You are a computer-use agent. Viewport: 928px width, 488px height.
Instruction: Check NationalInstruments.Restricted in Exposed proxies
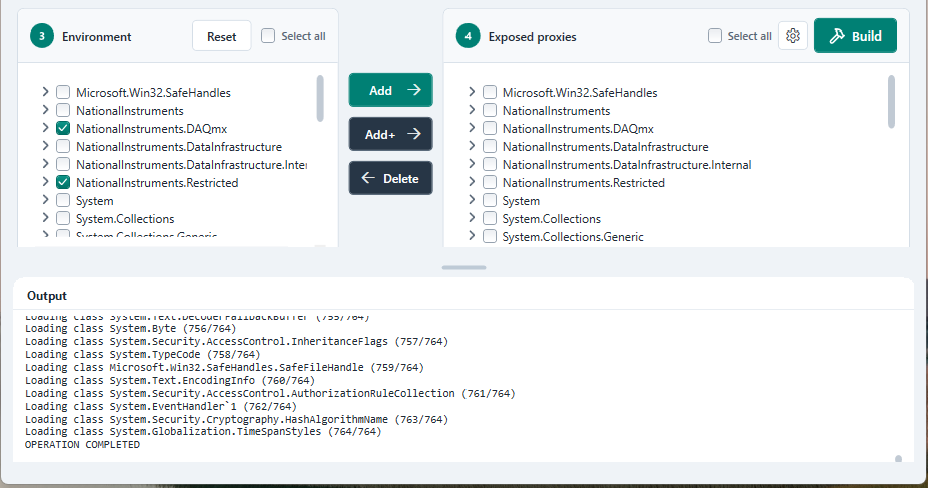tap(490, 182)
